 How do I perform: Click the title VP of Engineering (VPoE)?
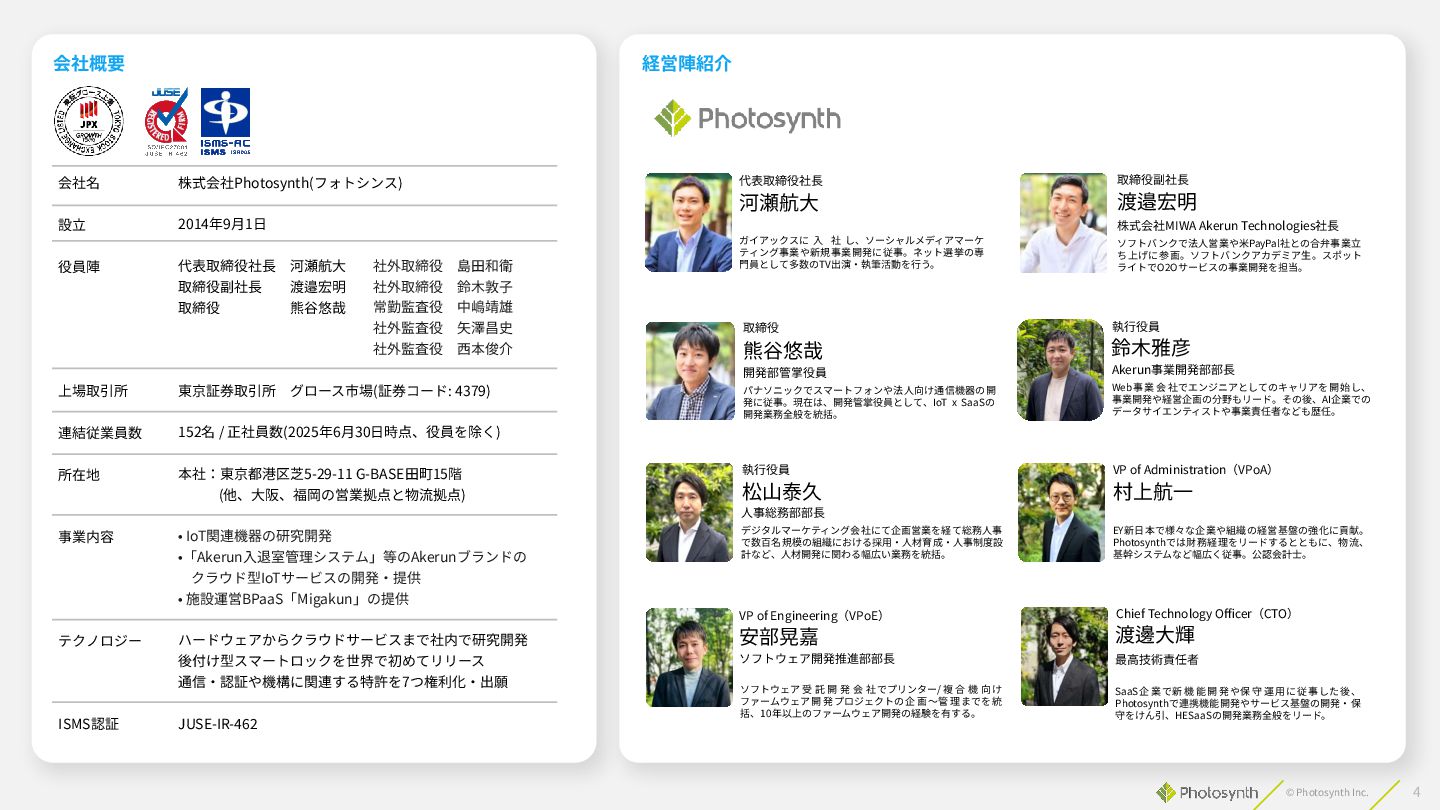(814, 615)
